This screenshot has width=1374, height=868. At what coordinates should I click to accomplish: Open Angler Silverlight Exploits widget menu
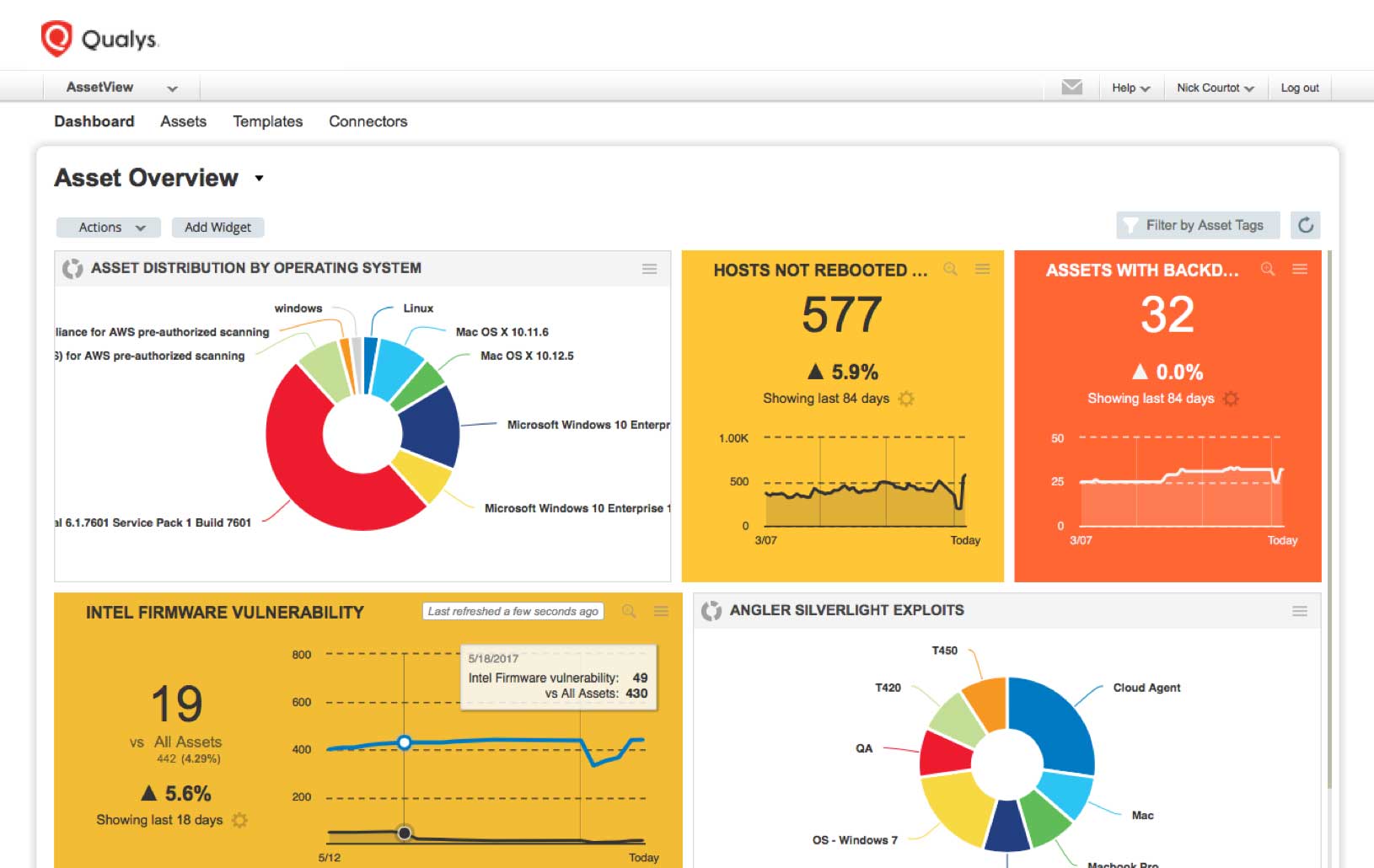[1300, 611]
